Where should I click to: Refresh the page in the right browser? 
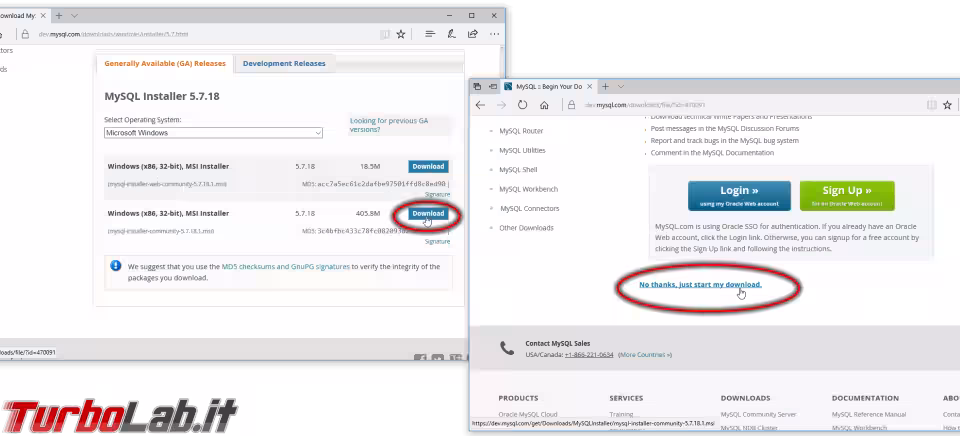coord(523,105)
